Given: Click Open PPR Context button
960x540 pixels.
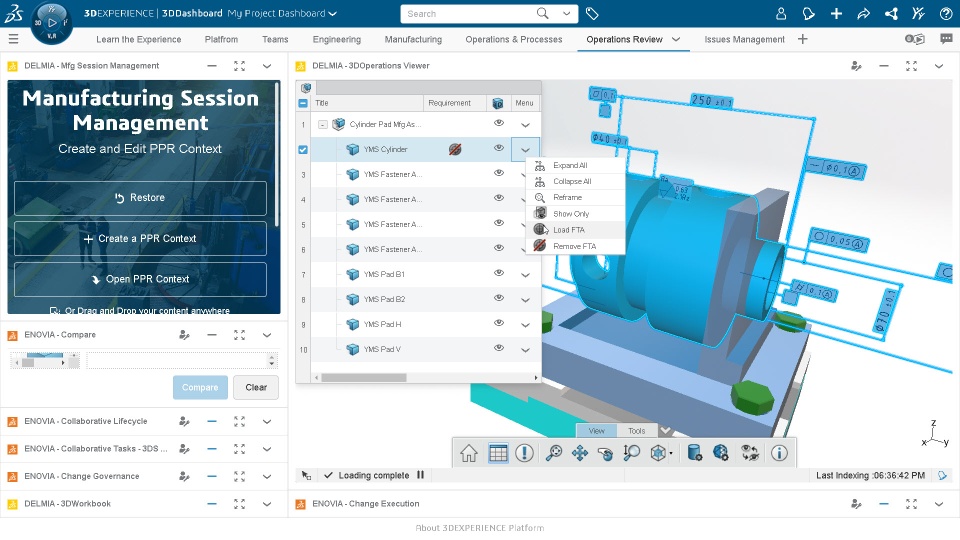Looking at the screenshot, I should point(140,279).
